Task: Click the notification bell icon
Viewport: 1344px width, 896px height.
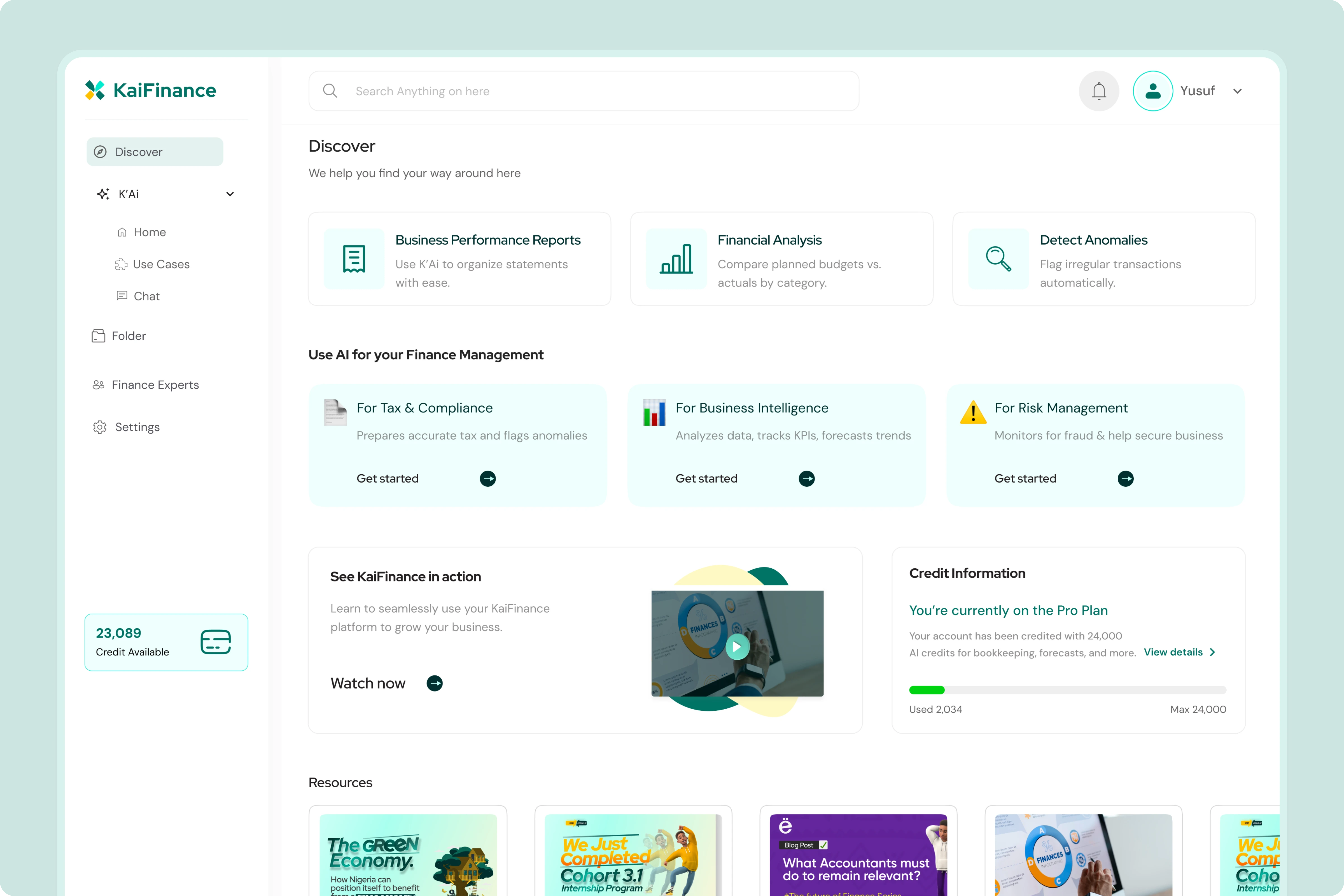Action: click(1098, 91)
